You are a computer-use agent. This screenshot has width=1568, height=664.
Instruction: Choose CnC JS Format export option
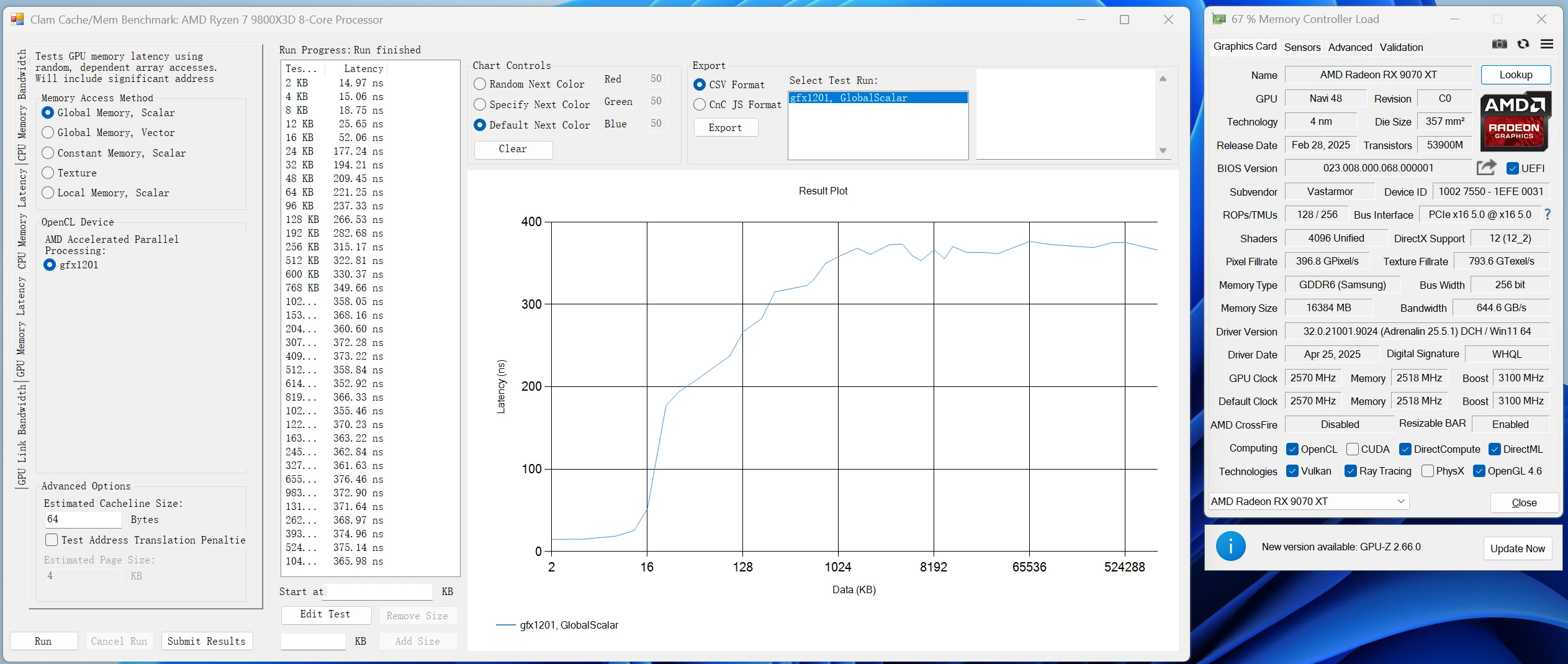tap(700, 105)
